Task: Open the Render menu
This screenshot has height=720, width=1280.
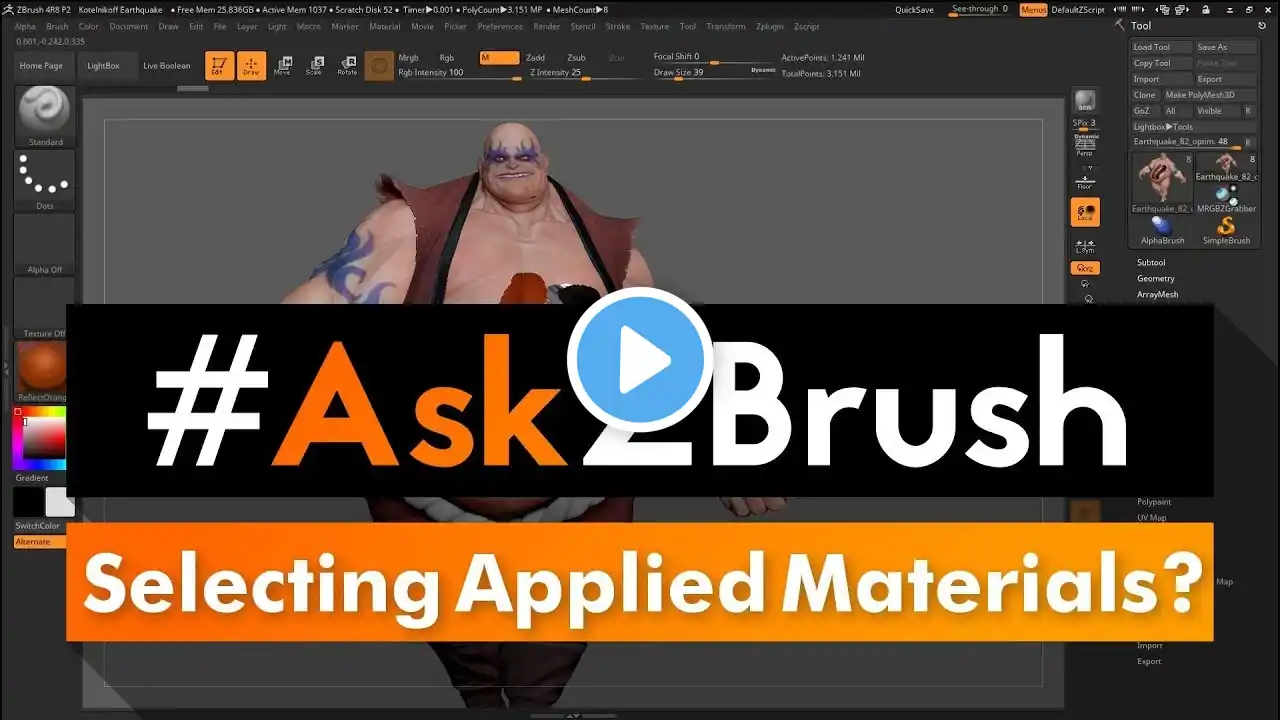Action: [547, 27]
